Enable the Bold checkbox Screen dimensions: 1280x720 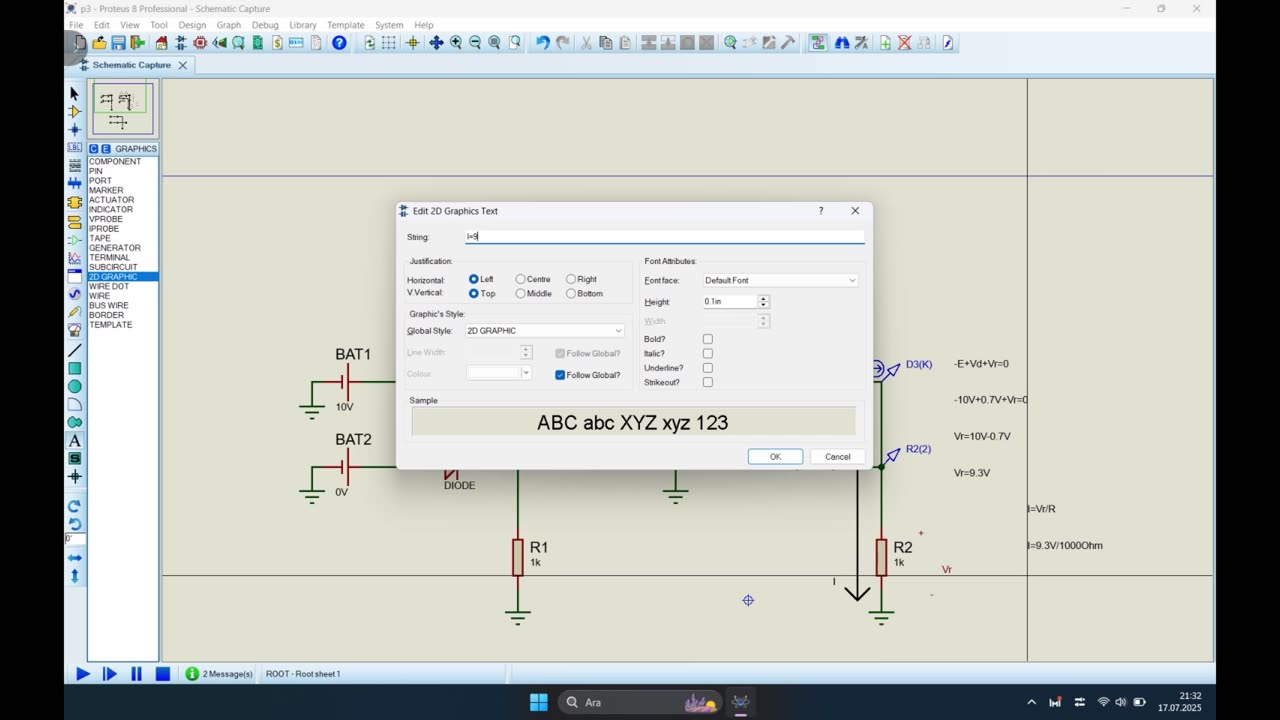click(708, 339)
